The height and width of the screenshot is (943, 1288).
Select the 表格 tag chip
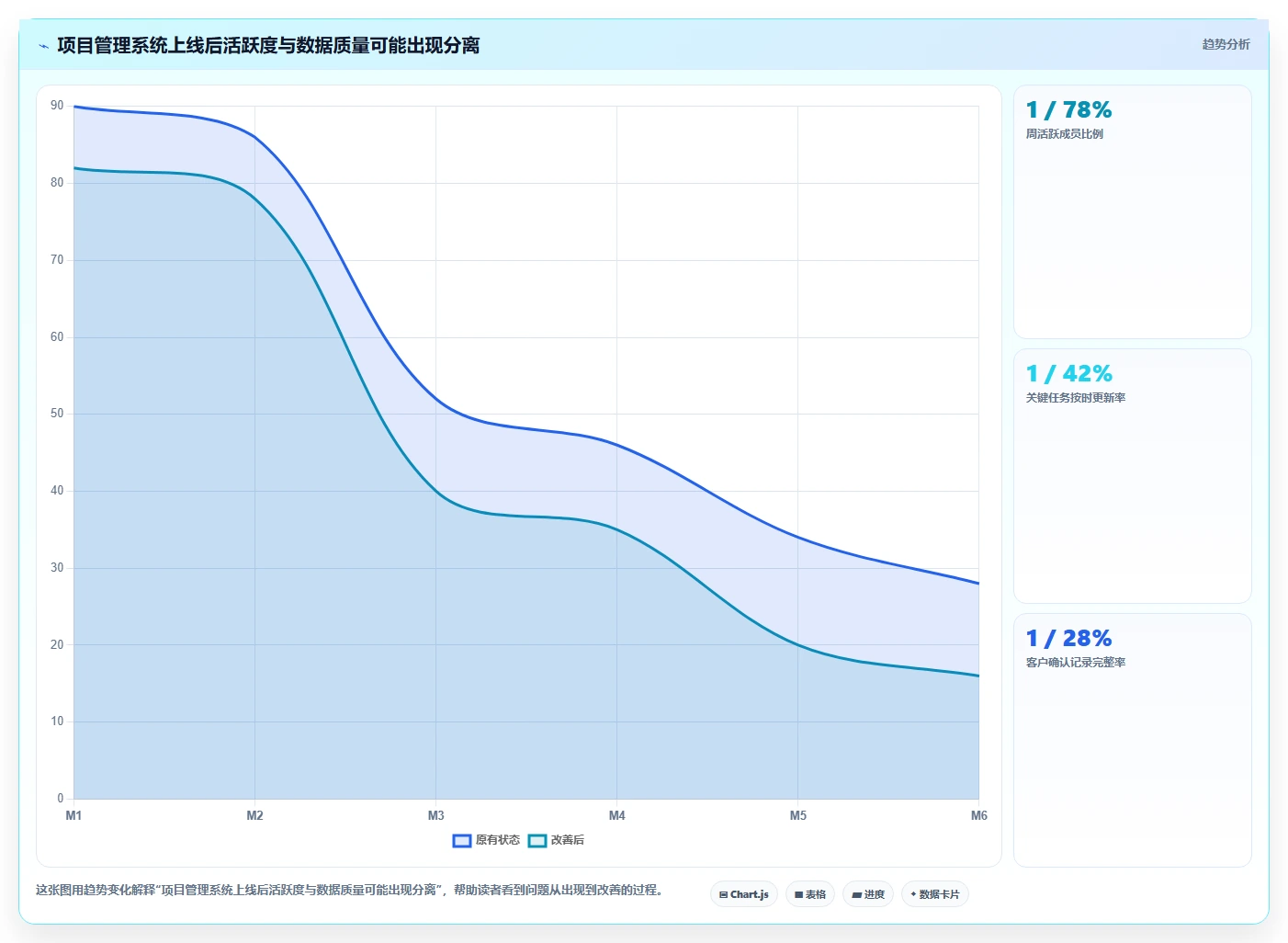810,894
